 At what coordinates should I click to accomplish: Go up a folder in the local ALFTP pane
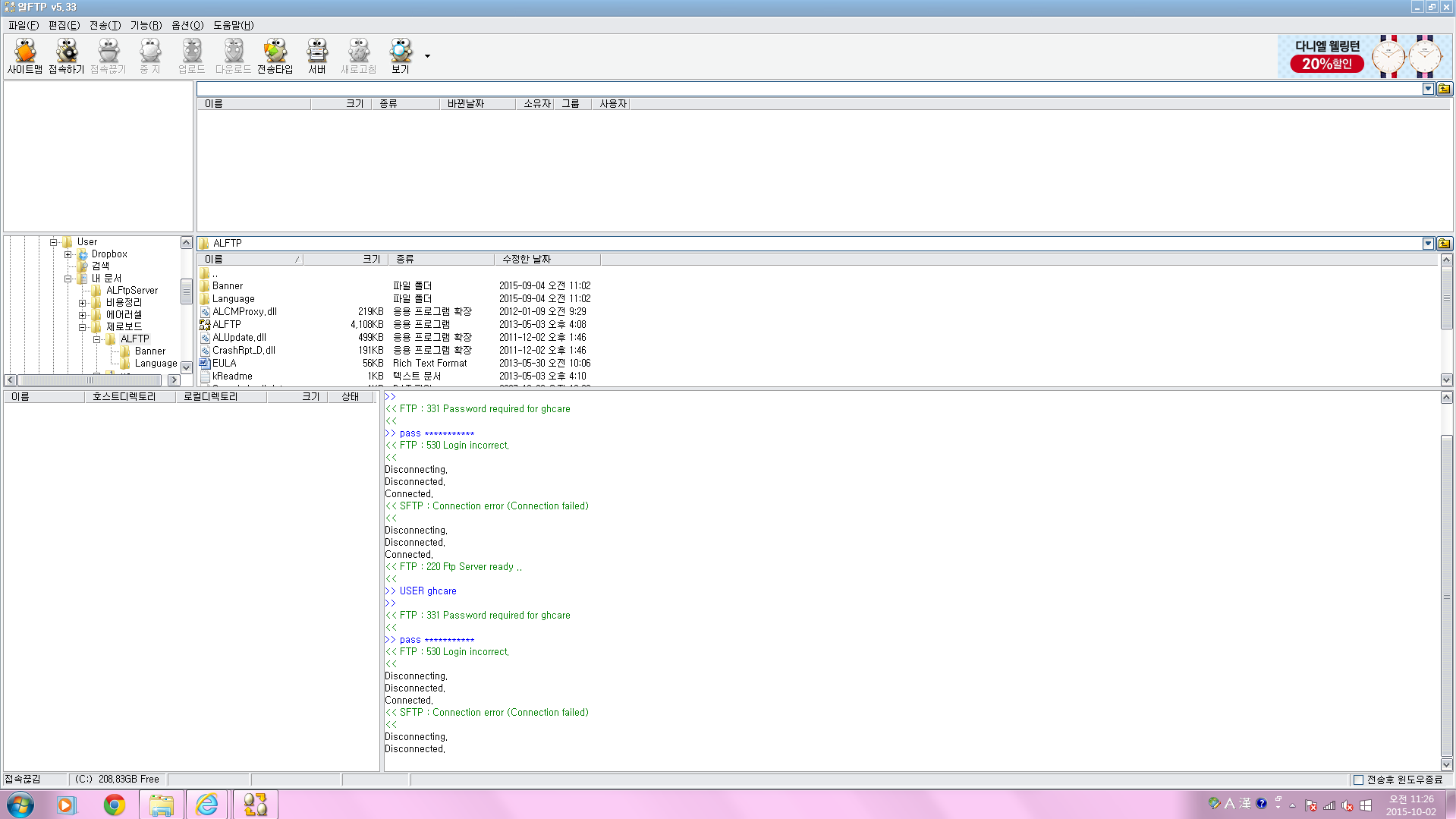point(1444,244)
